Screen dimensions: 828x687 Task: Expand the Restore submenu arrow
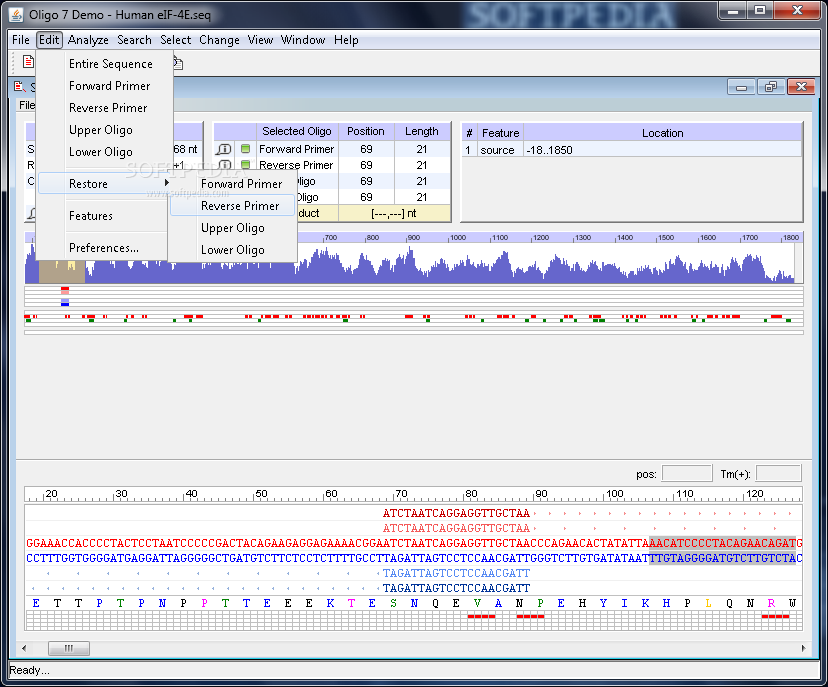167,183
